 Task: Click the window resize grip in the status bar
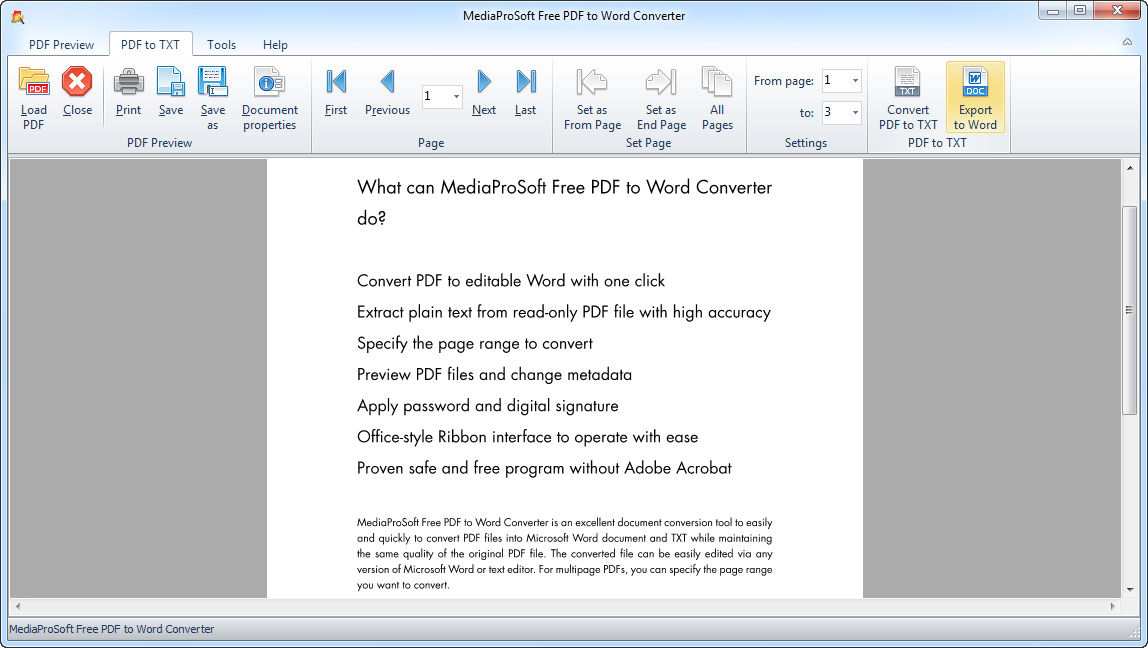(1134, 631)
